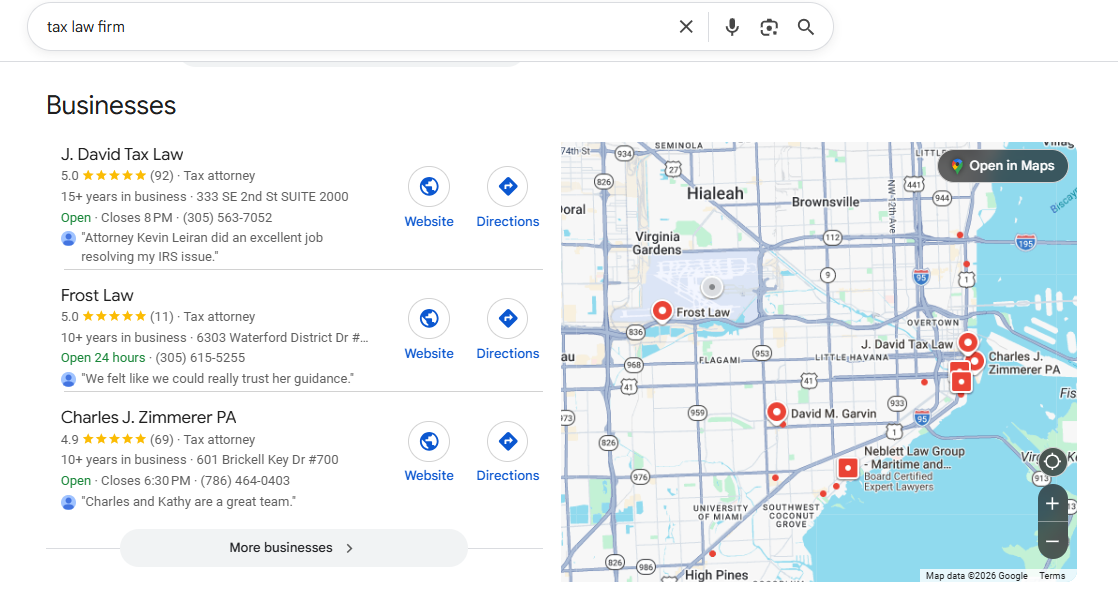1118x597 pixels.
Task: Center map on my location
Action: (1052, 461)
